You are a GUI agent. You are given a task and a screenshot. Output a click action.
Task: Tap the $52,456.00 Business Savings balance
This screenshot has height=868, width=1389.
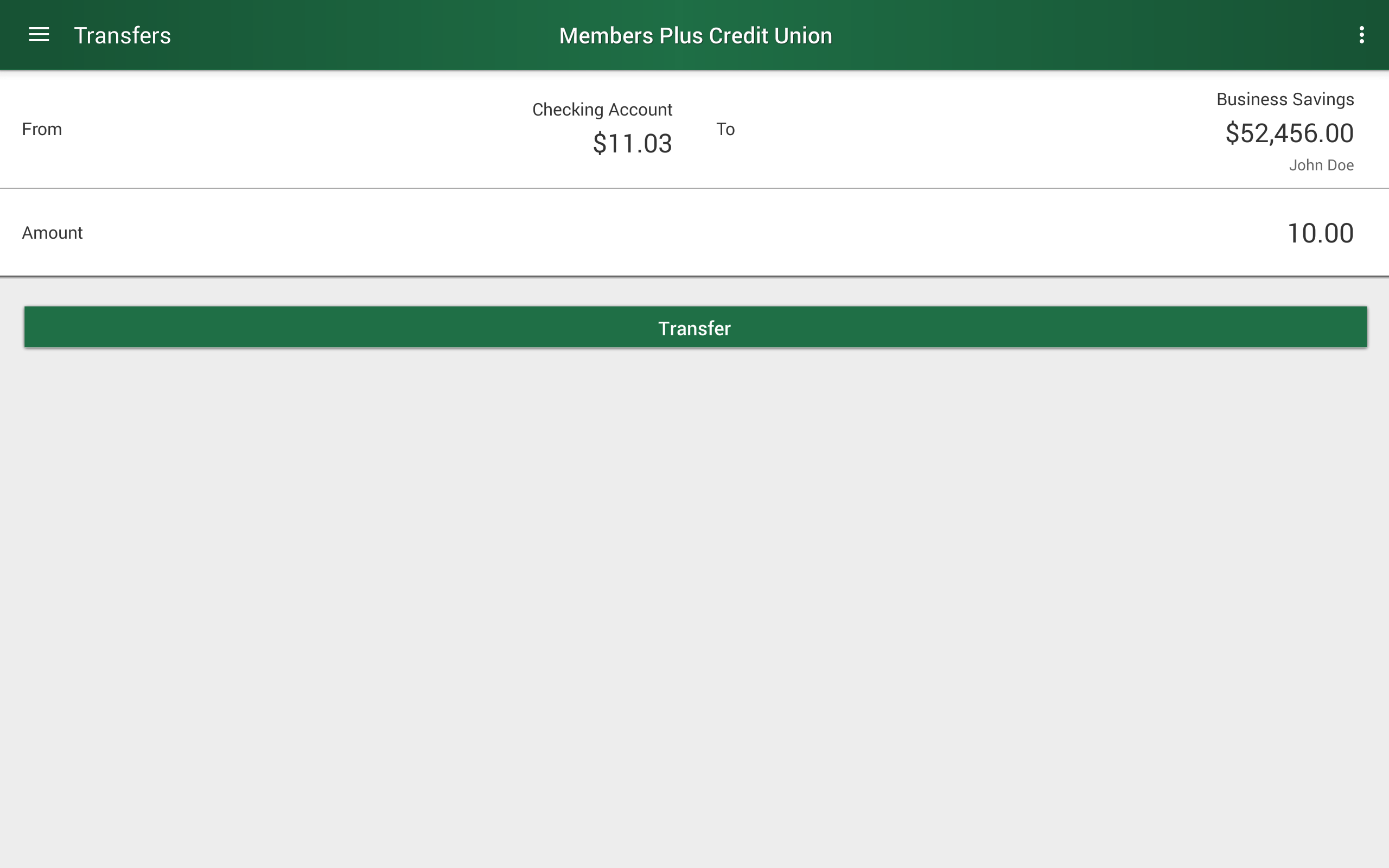(x=1290, y=132)
